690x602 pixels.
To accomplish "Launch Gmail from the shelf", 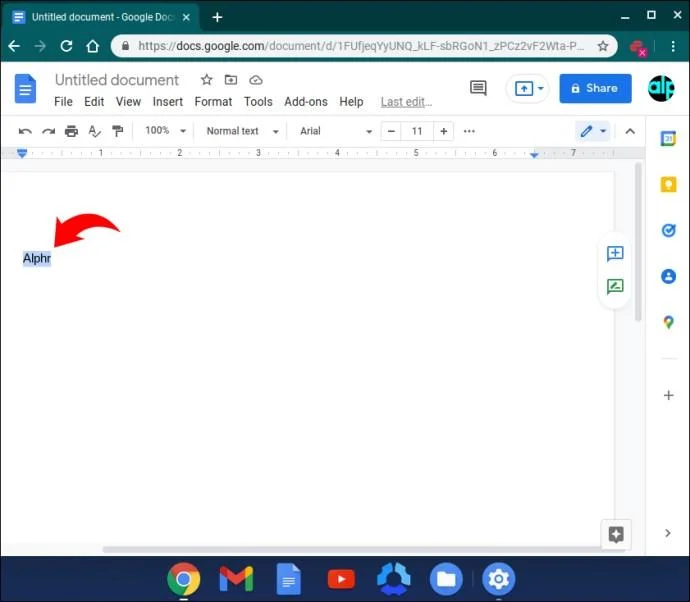I will pos(236,579).
